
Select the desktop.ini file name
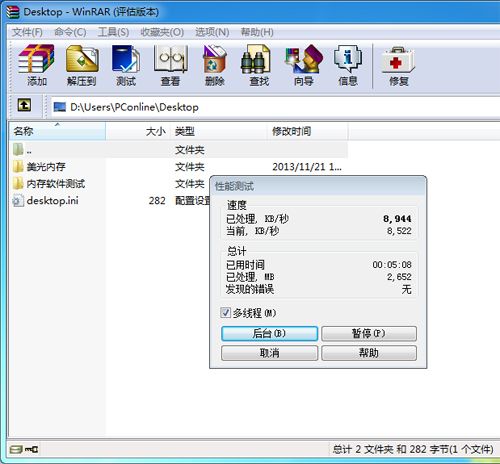pyautogui.click(x=52, y=201)
